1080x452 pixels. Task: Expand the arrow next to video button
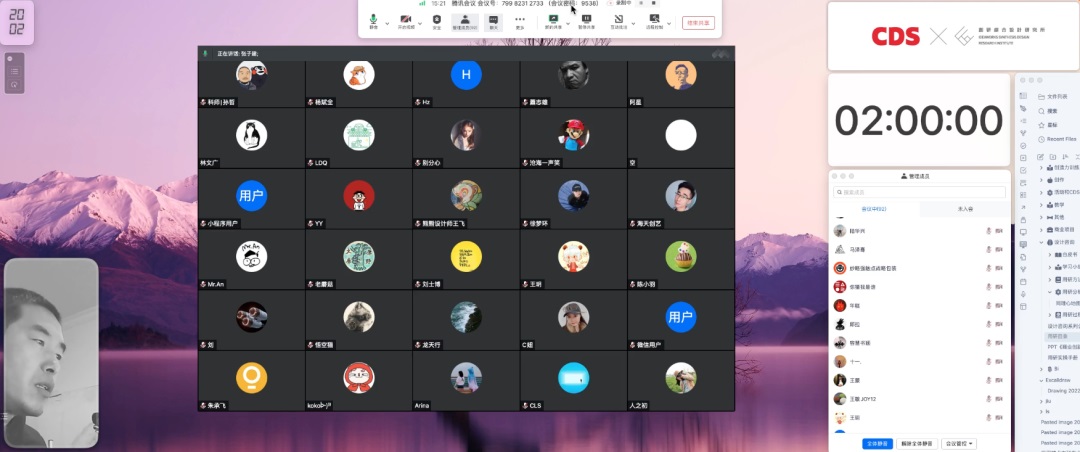419,20
